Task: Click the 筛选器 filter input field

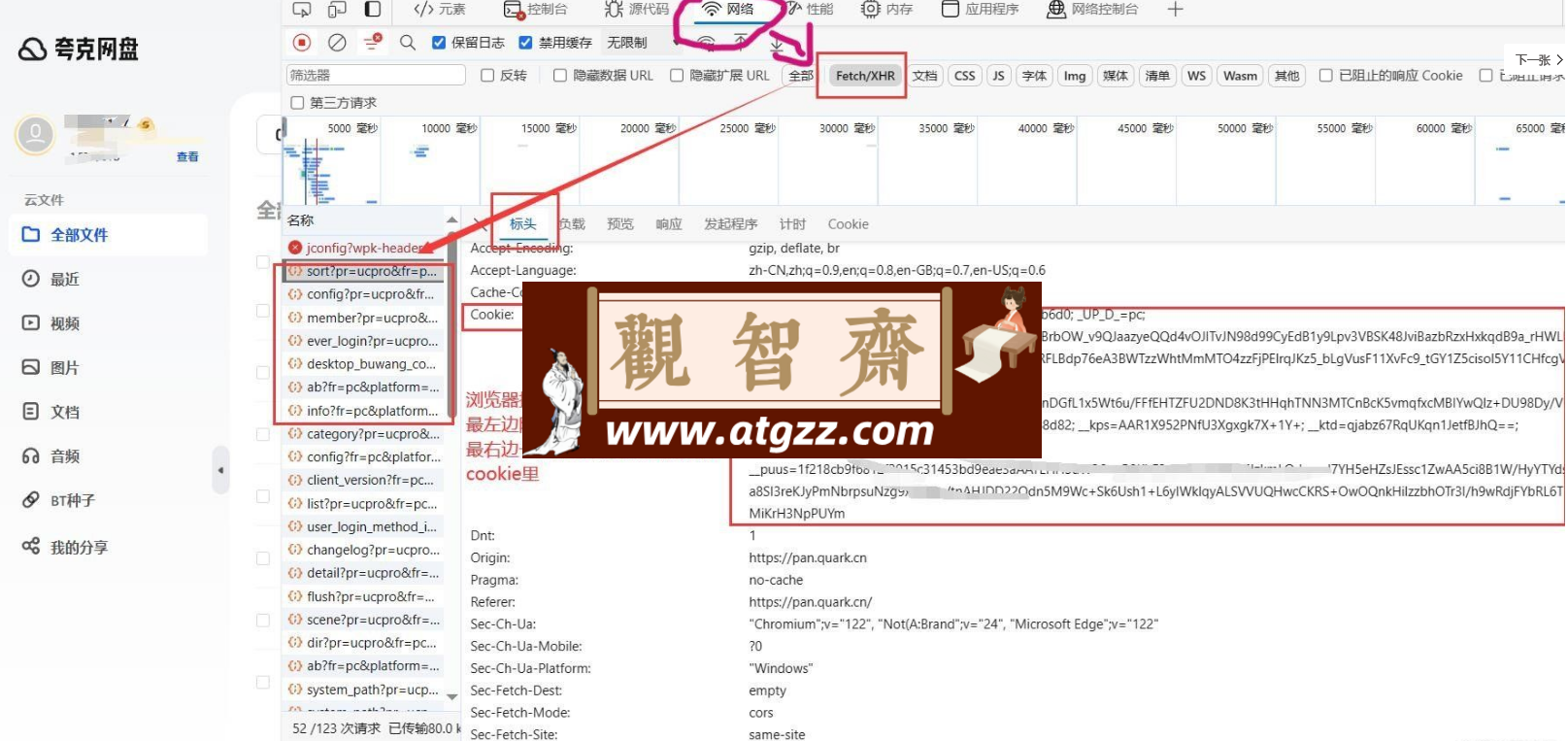Action: pyautogui.click(x=377, y=75)
